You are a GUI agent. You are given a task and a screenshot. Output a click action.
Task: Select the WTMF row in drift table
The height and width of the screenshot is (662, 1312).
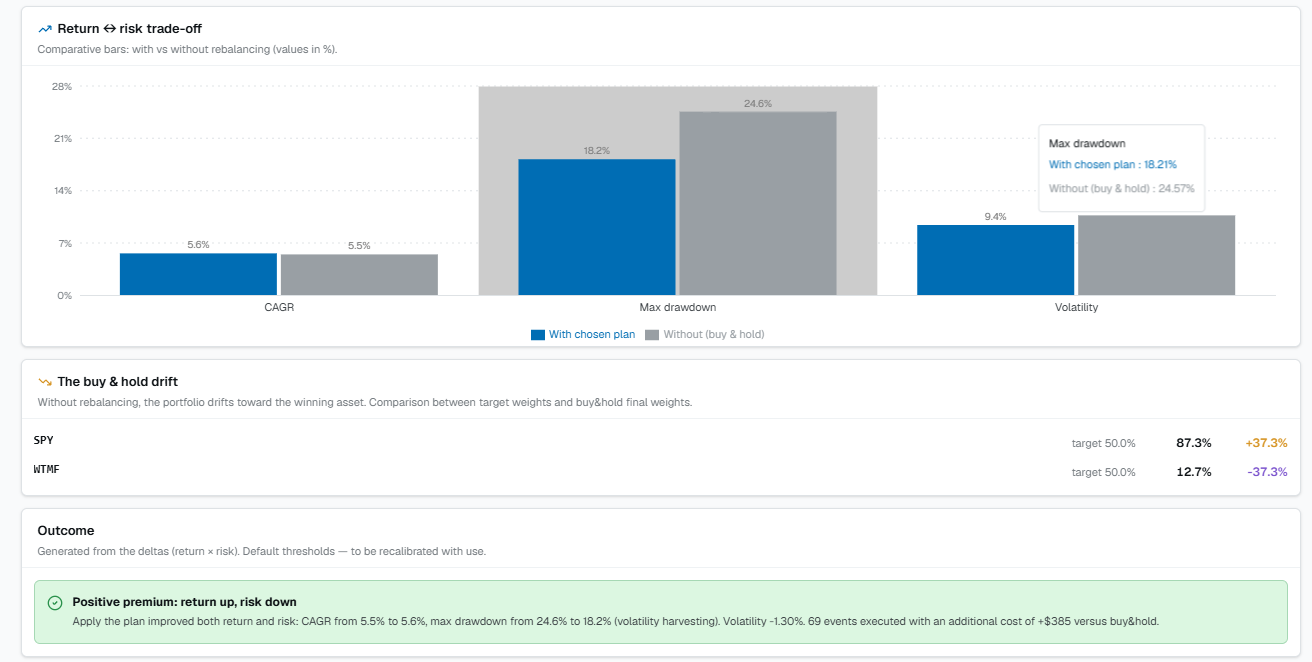(x=660, y=471)
